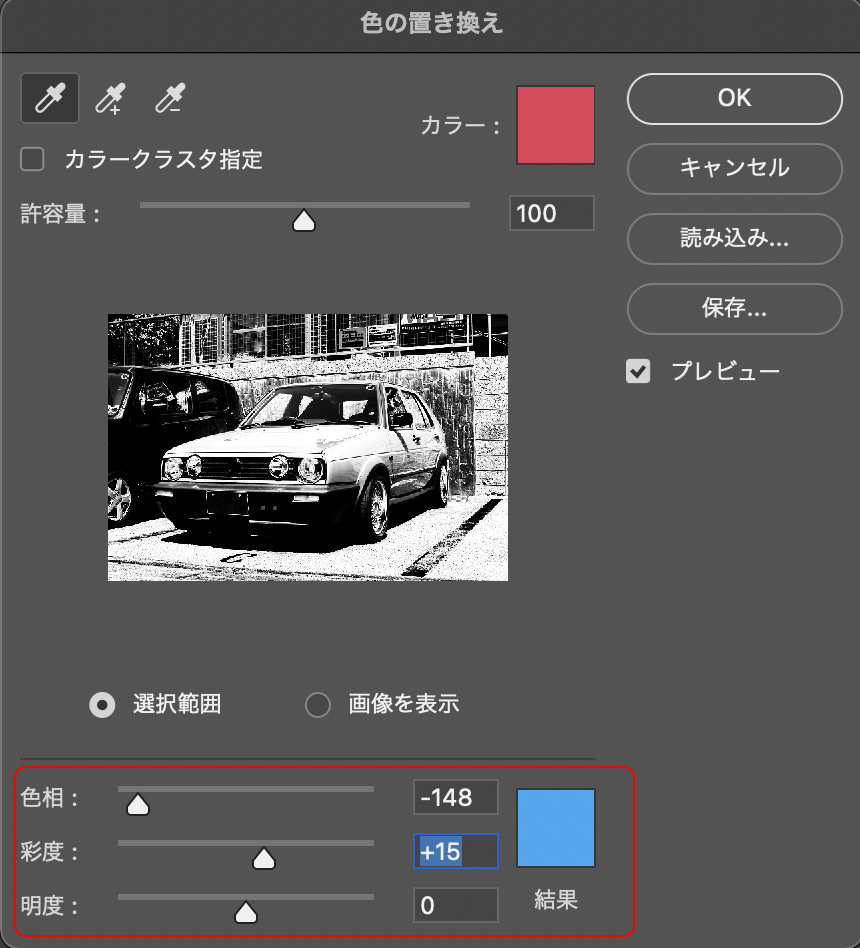Select the subtract from sample eyedropper
Image resolution: width=860 pixels, height=948 pixels.
tap(169, 98)
